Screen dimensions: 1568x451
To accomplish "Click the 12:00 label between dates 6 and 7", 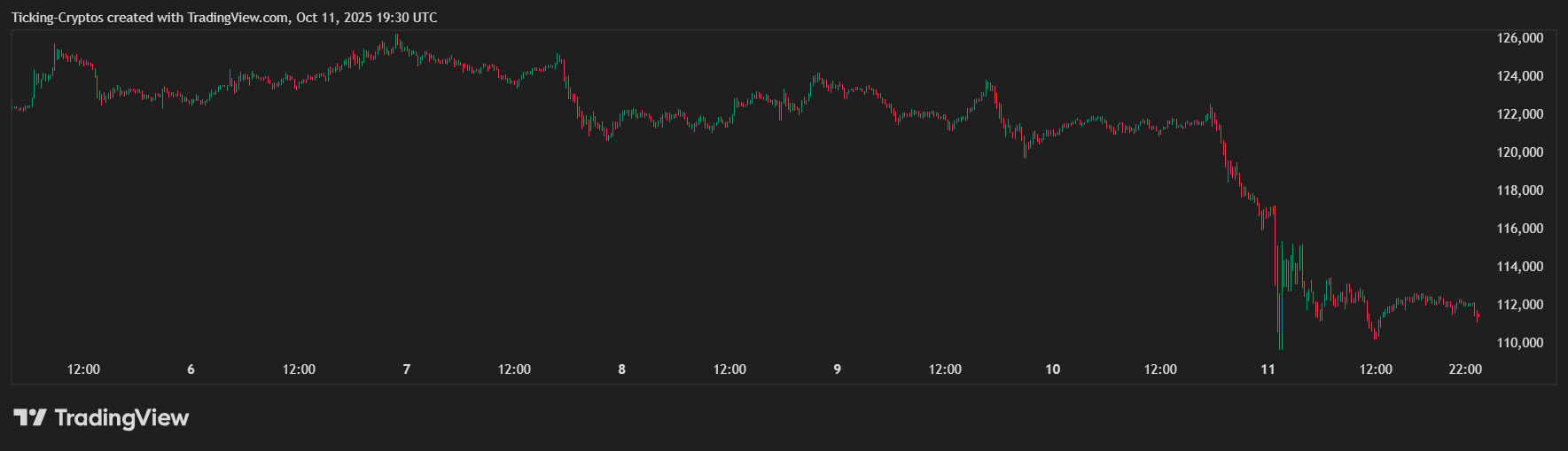I will coord(299,369).
